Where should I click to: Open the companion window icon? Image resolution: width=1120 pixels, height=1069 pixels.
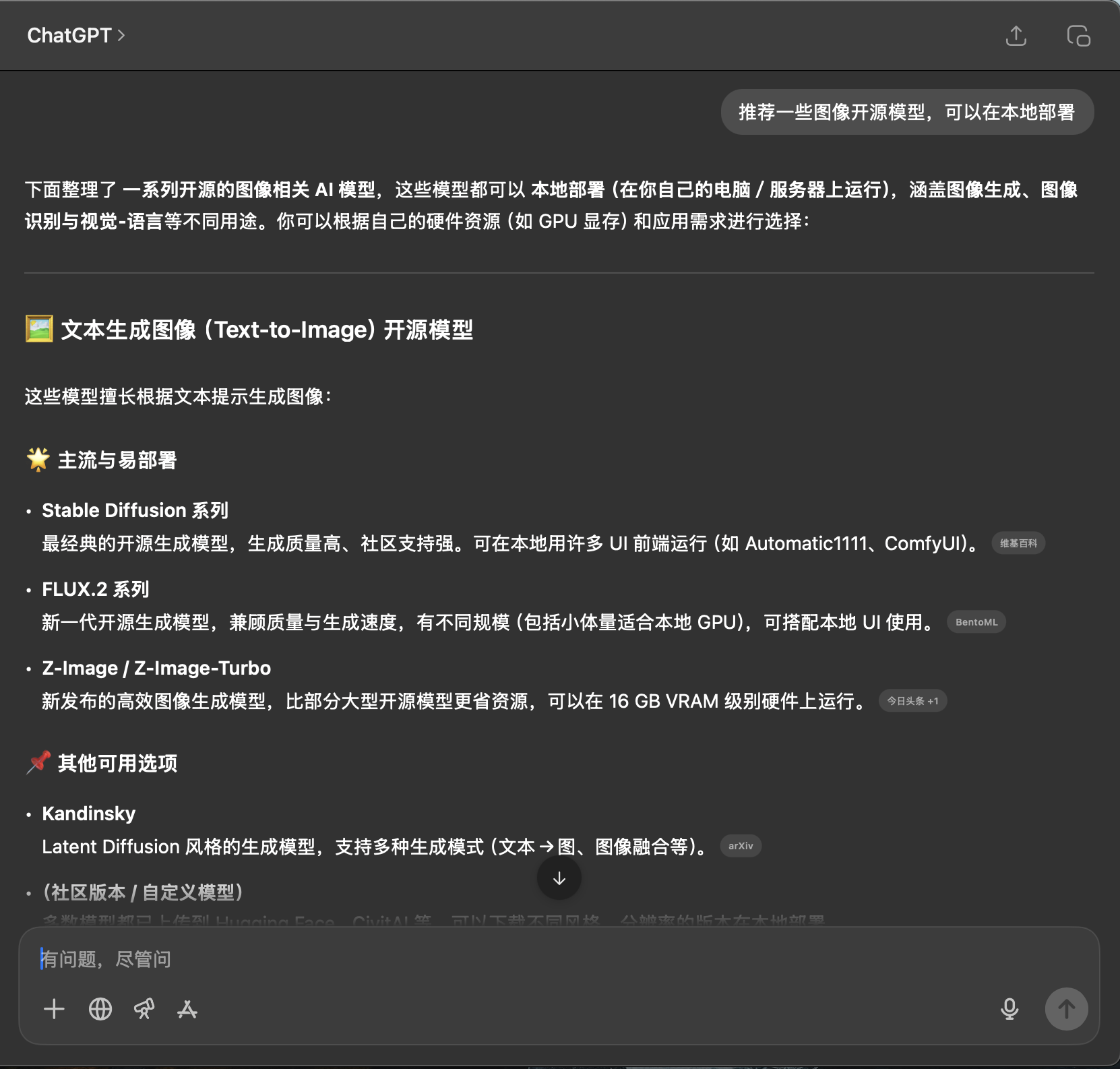1078,36
